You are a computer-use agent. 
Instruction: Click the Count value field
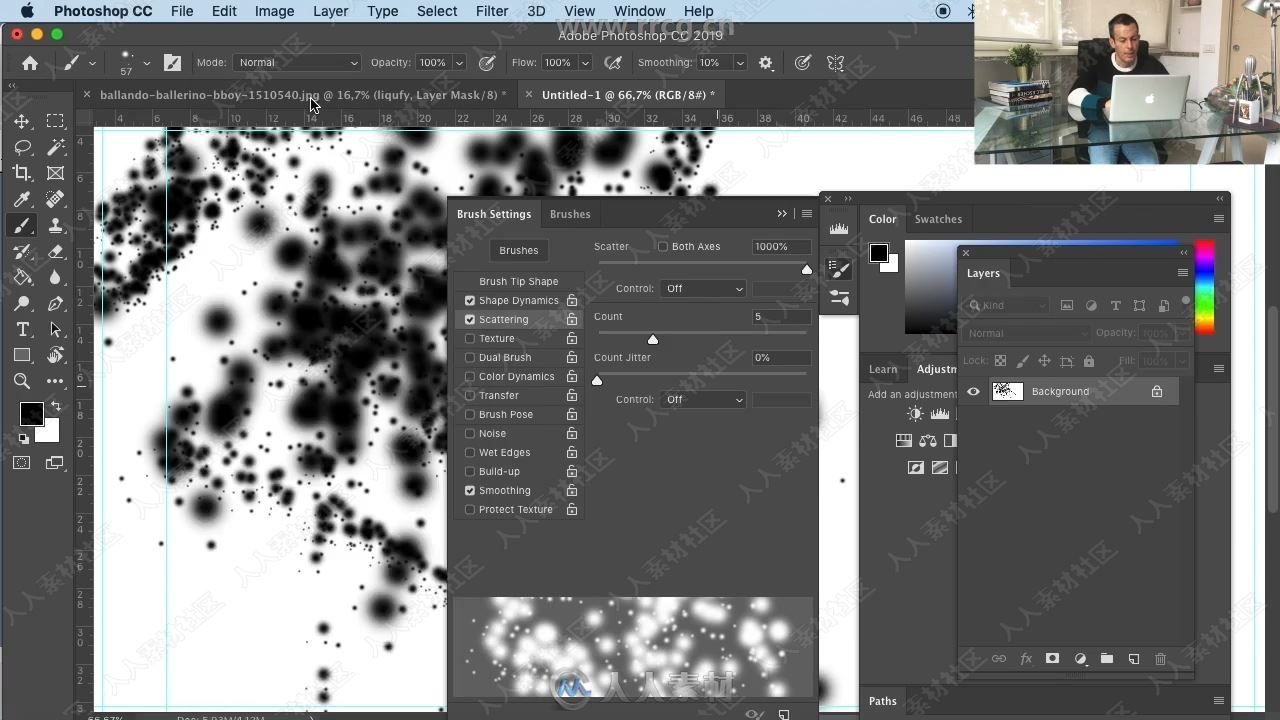tap(781, 316)
